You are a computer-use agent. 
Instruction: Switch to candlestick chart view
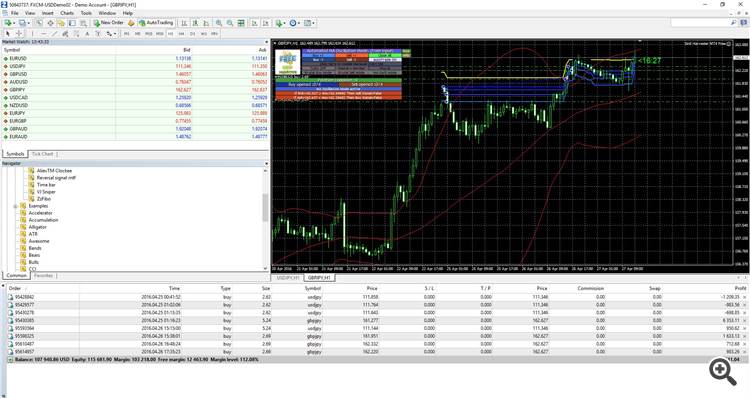click(195, 23)
